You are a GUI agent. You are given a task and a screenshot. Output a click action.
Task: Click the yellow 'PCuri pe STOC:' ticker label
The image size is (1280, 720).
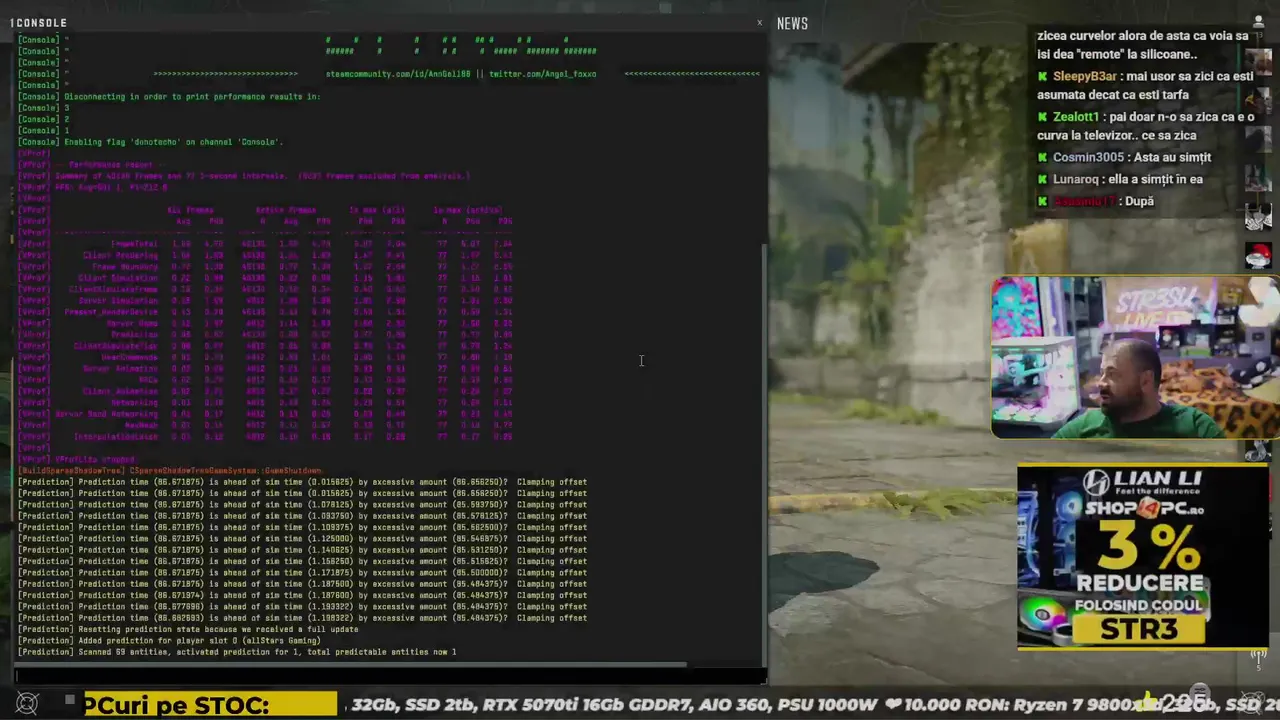(210, 705)
